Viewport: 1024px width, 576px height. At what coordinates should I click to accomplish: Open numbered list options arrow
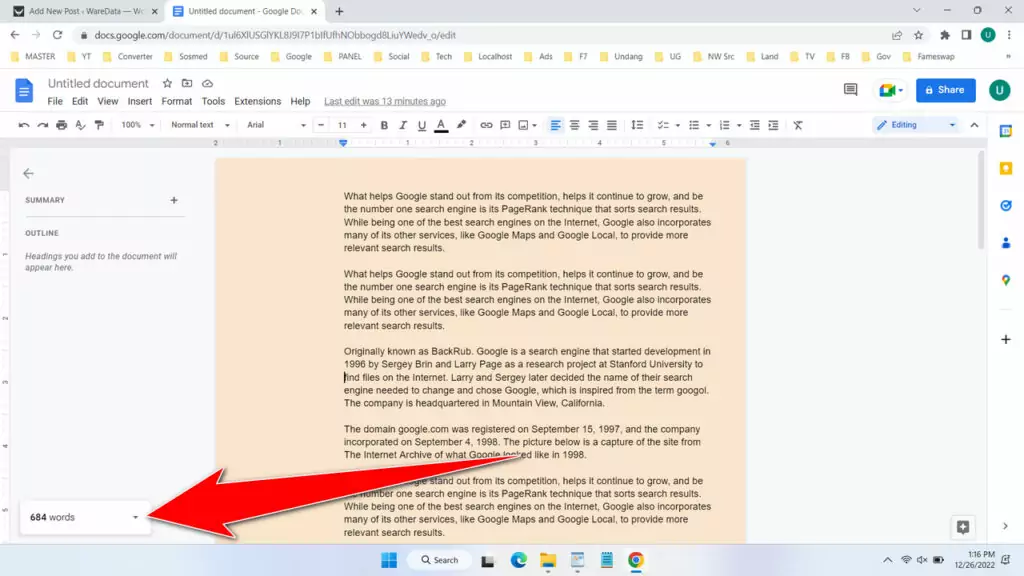point(739,125)
